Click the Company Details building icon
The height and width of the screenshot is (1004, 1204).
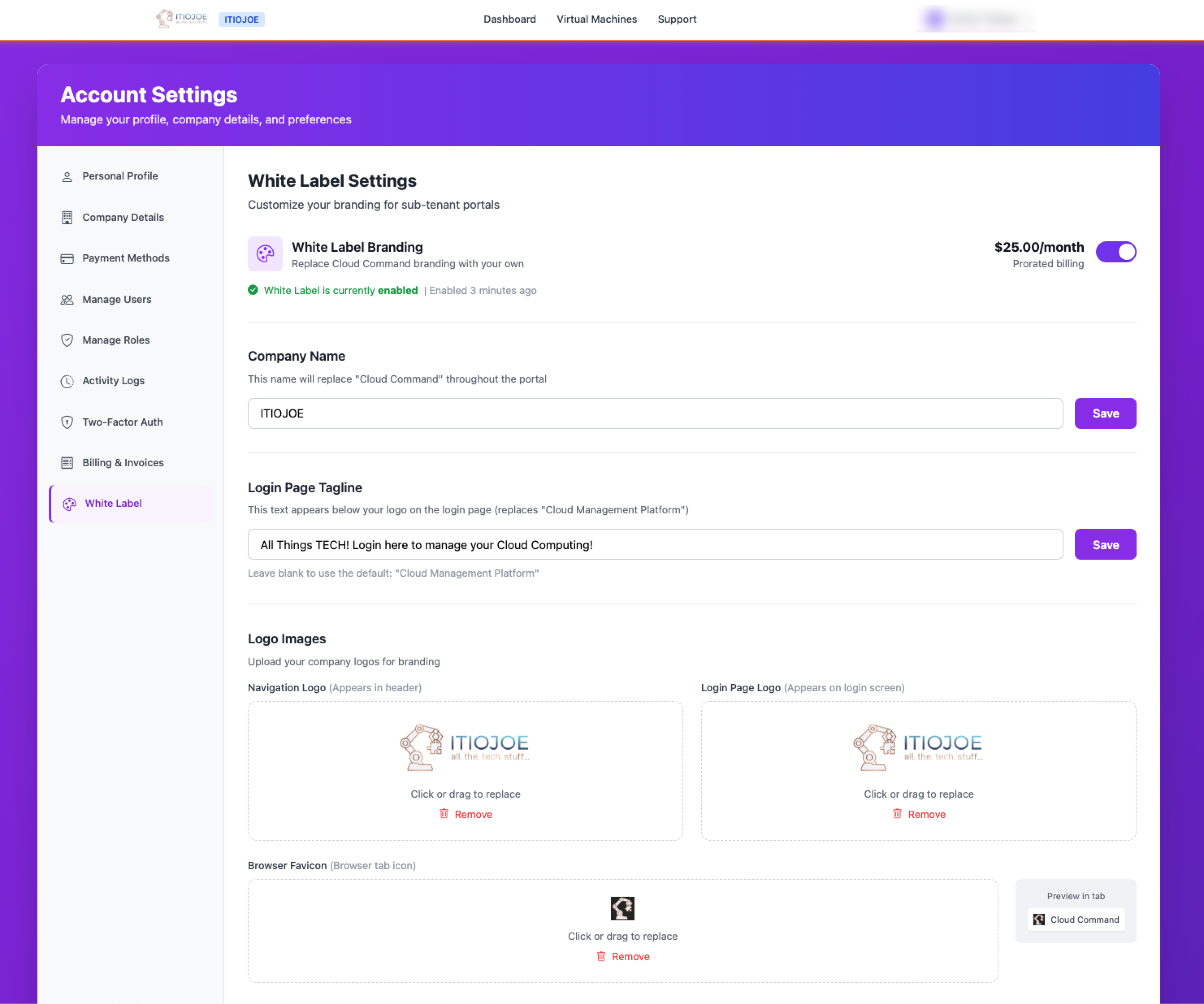point(67,217)
